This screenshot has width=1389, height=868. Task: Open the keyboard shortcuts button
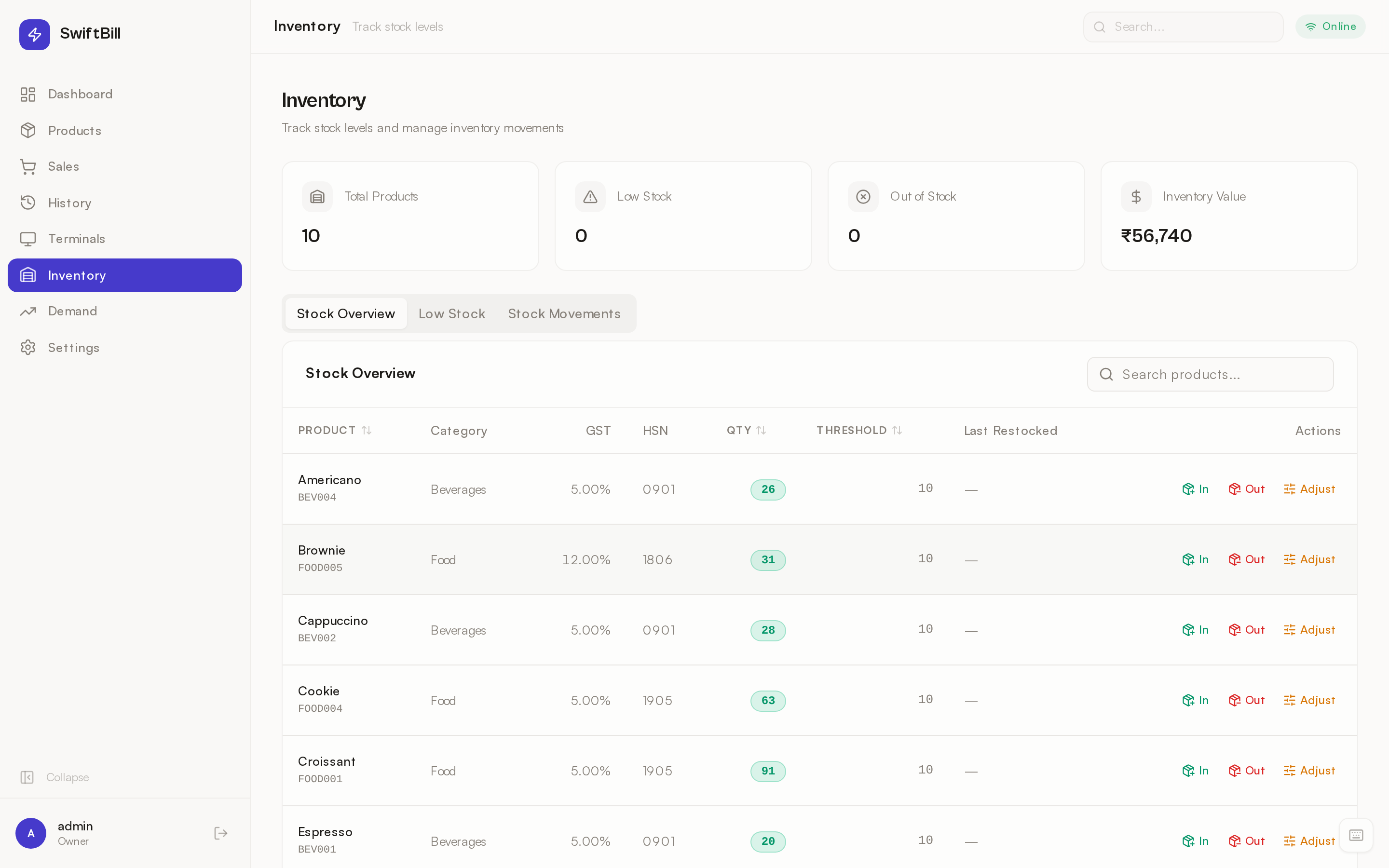point(1356,835)
